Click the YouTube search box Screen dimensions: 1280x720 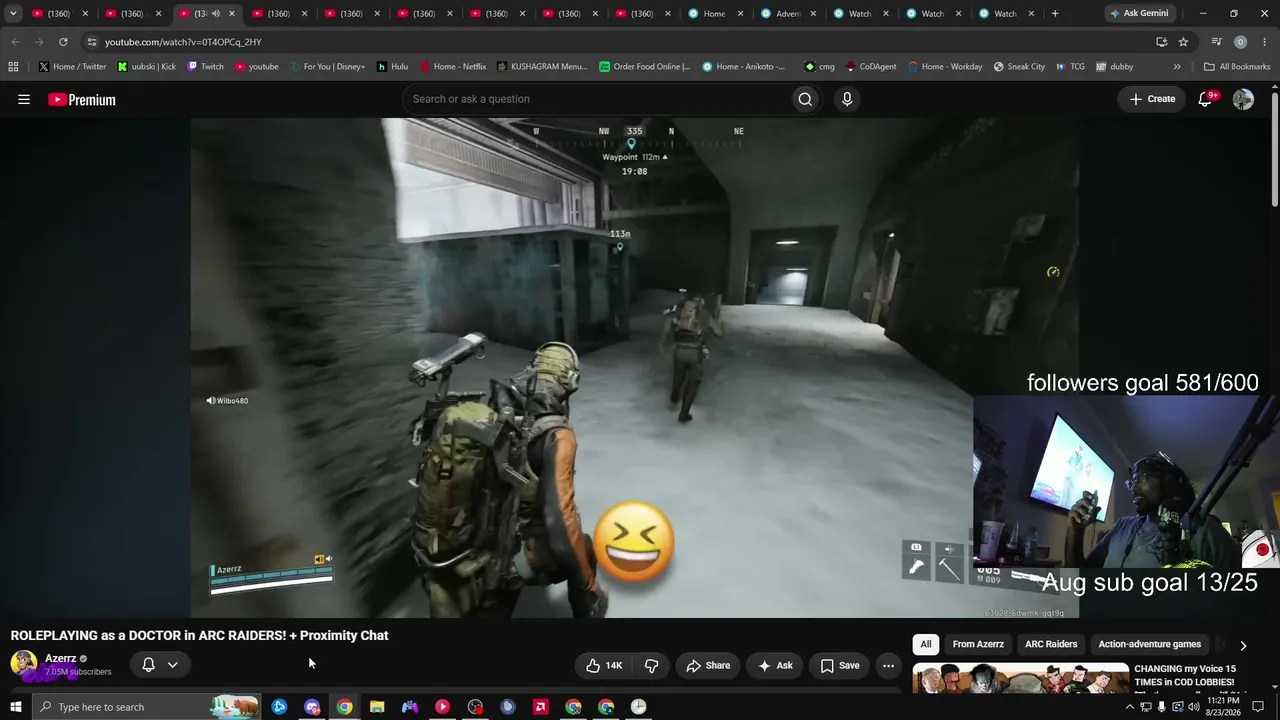pos(595,99)
